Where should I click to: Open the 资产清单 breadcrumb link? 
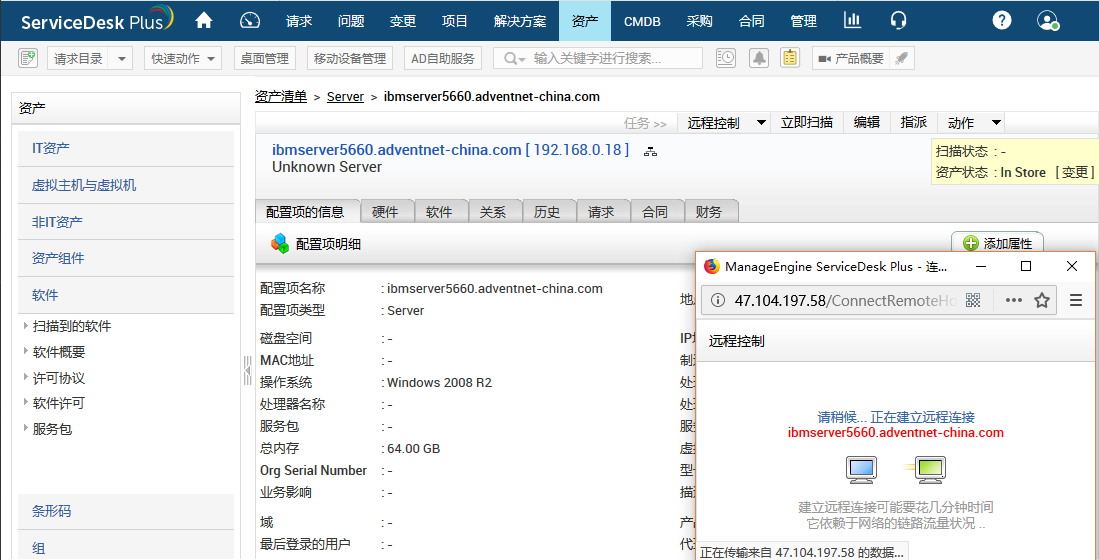(281, 97)
